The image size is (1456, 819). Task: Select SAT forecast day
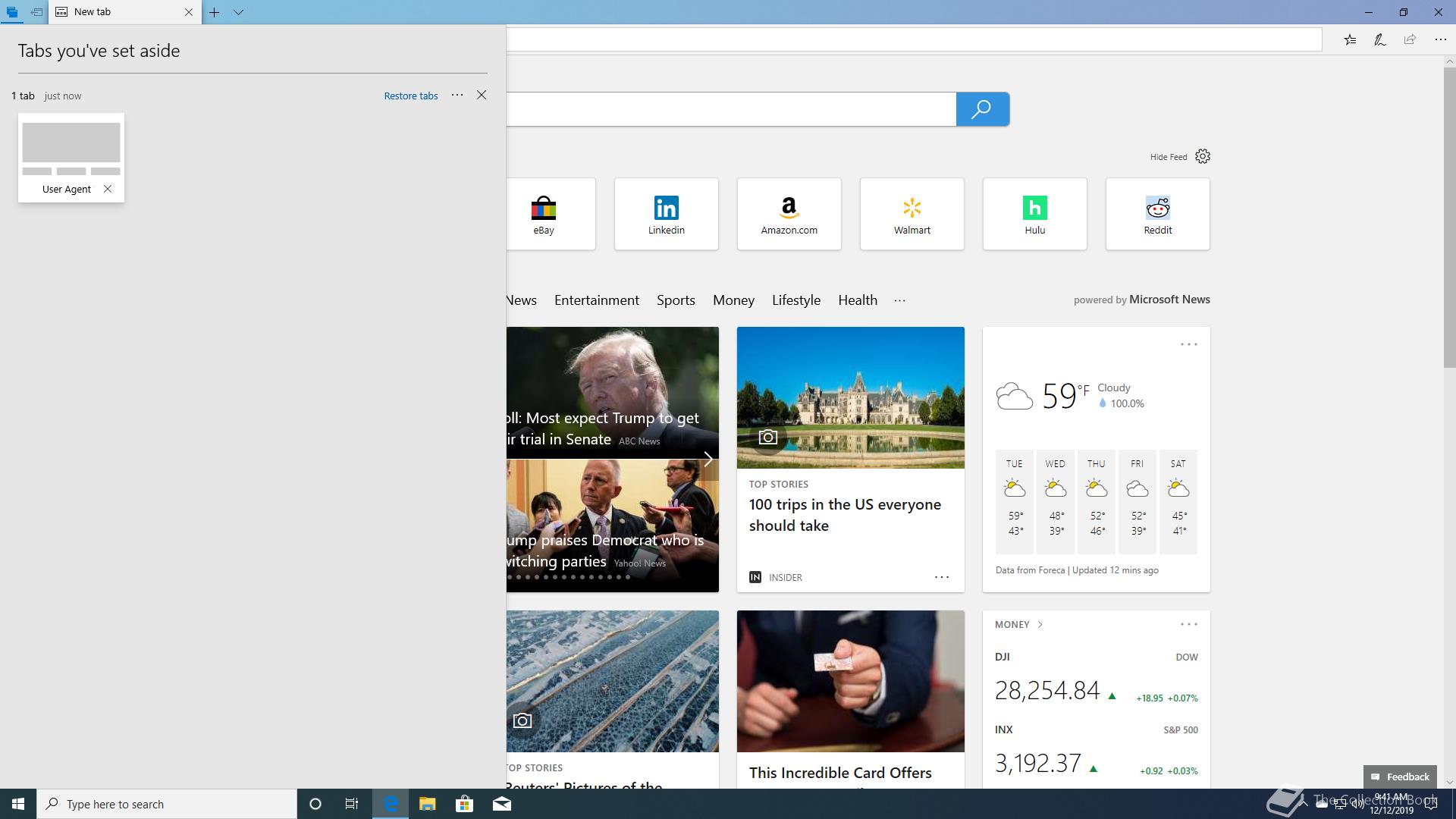pyautogui.click(x=1178, y=501)
